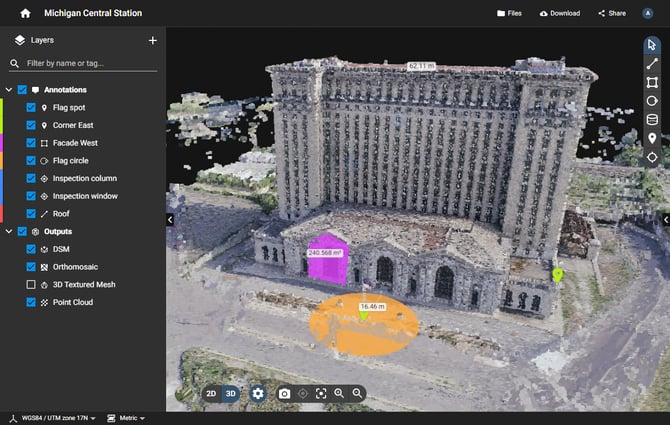Select the pointer selection tool
This screenshot has height=425, width=670.
point(652,45)
